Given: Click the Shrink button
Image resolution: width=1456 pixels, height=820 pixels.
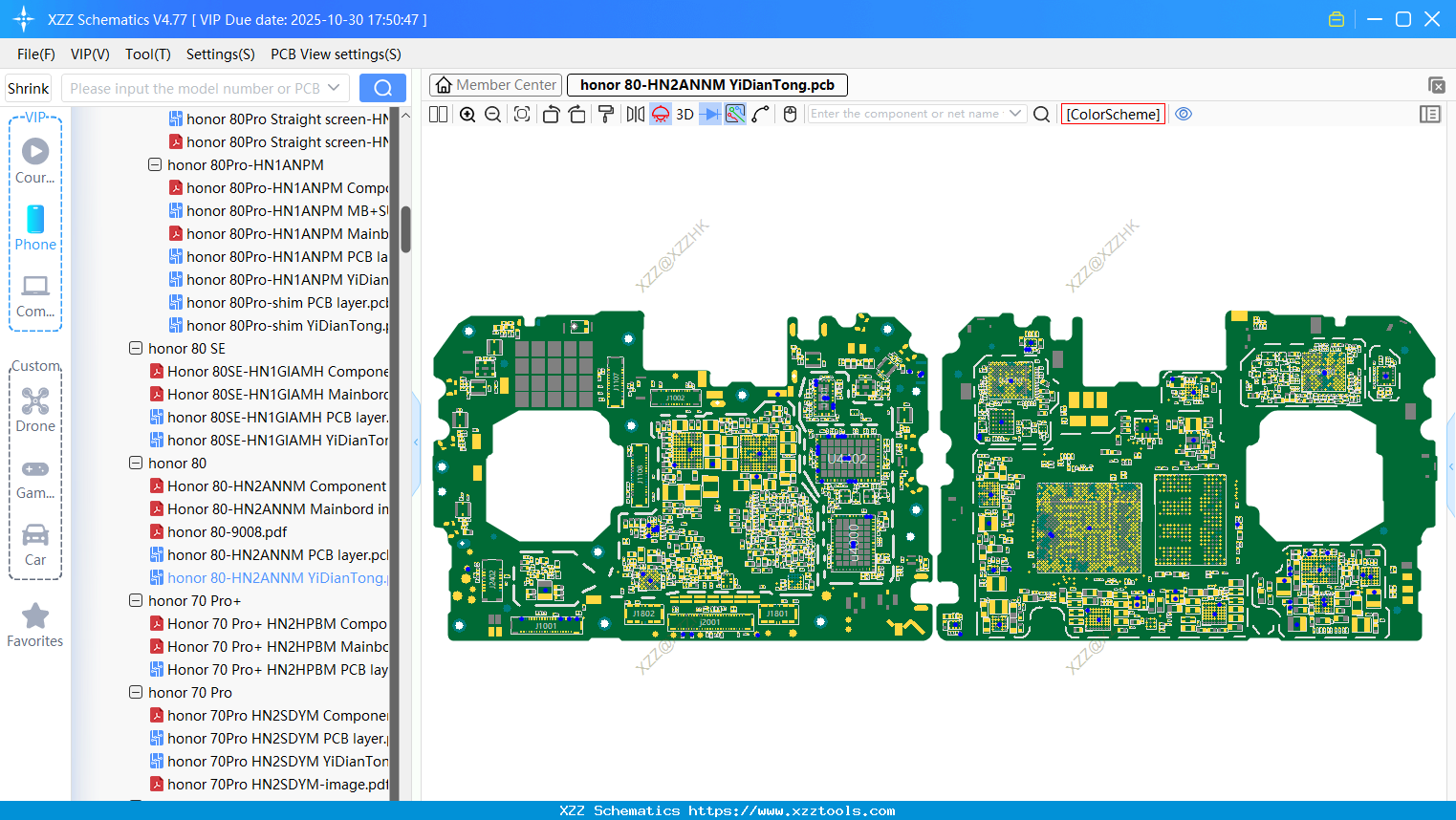Looking at the screenshot, I should [29, 88].
